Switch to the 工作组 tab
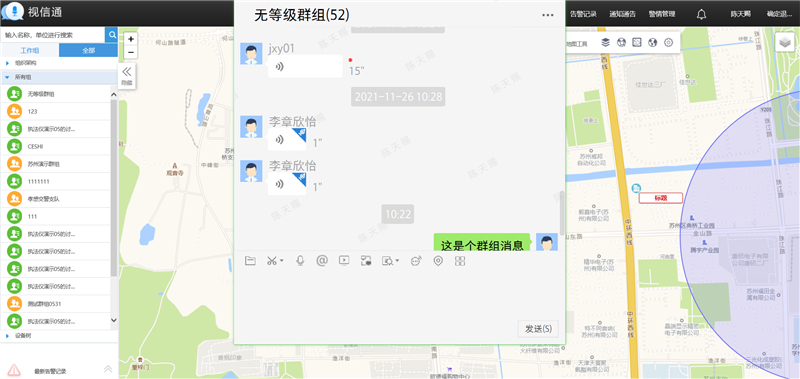 coord(30,50)
